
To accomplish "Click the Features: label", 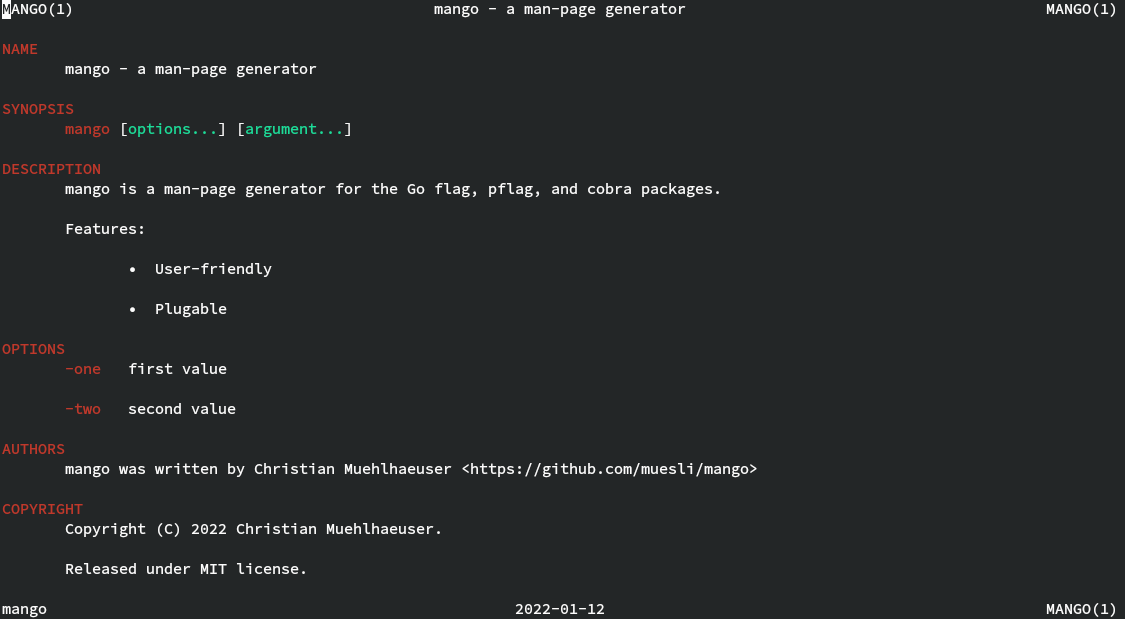I will (105, 229).
